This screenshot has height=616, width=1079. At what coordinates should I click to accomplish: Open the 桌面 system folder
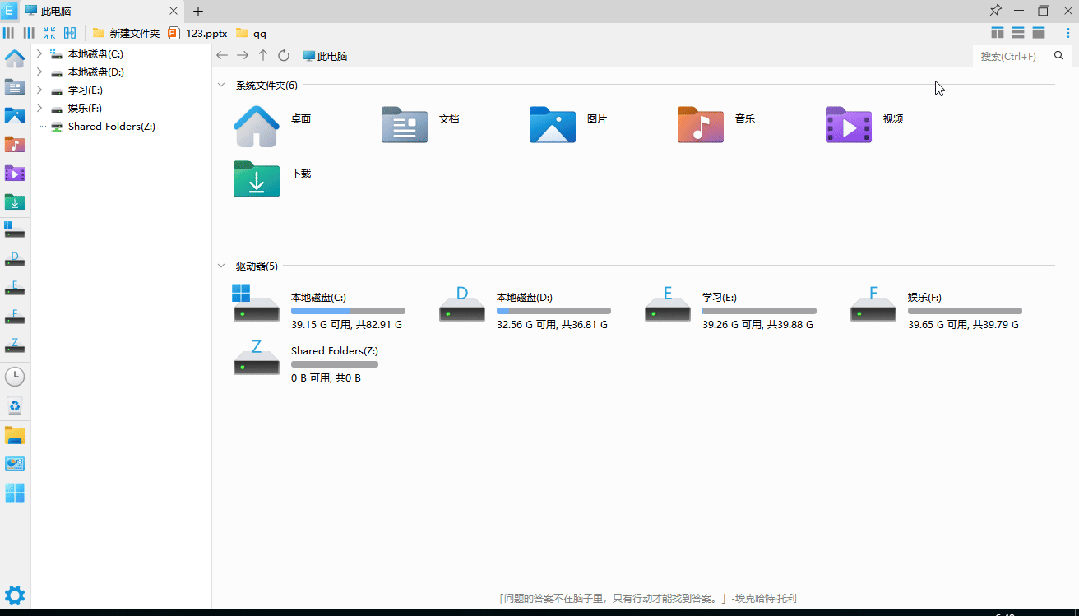[x=273, y=125]
